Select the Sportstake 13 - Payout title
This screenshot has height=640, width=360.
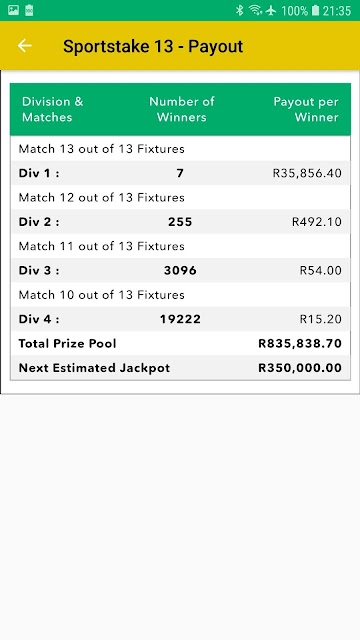pyautogui.click(x=153, y=46)
